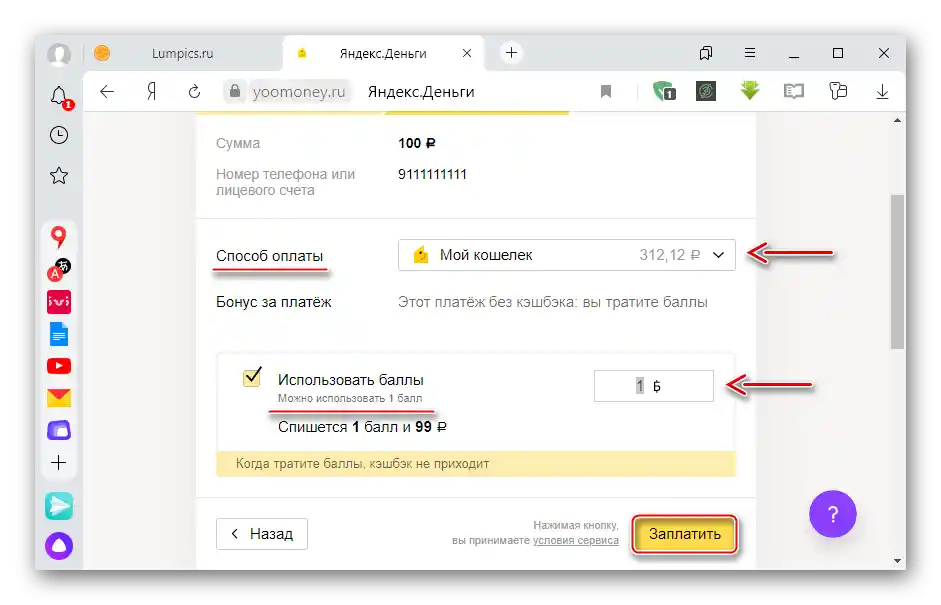This screenshot has width=941, height=605.
Task: Click the Когда тратите баллы notice
Action: (x=476, y=463)
